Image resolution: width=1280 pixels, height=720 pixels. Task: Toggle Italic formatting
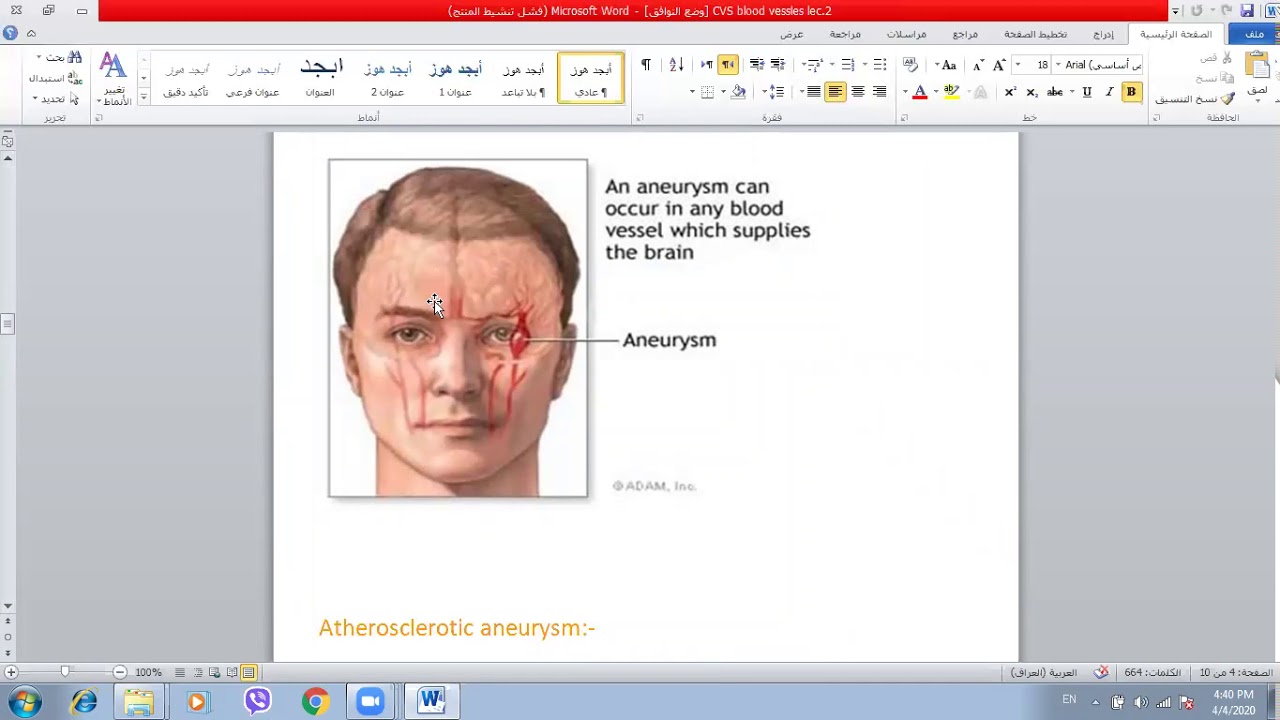[x=1109, y=92]
